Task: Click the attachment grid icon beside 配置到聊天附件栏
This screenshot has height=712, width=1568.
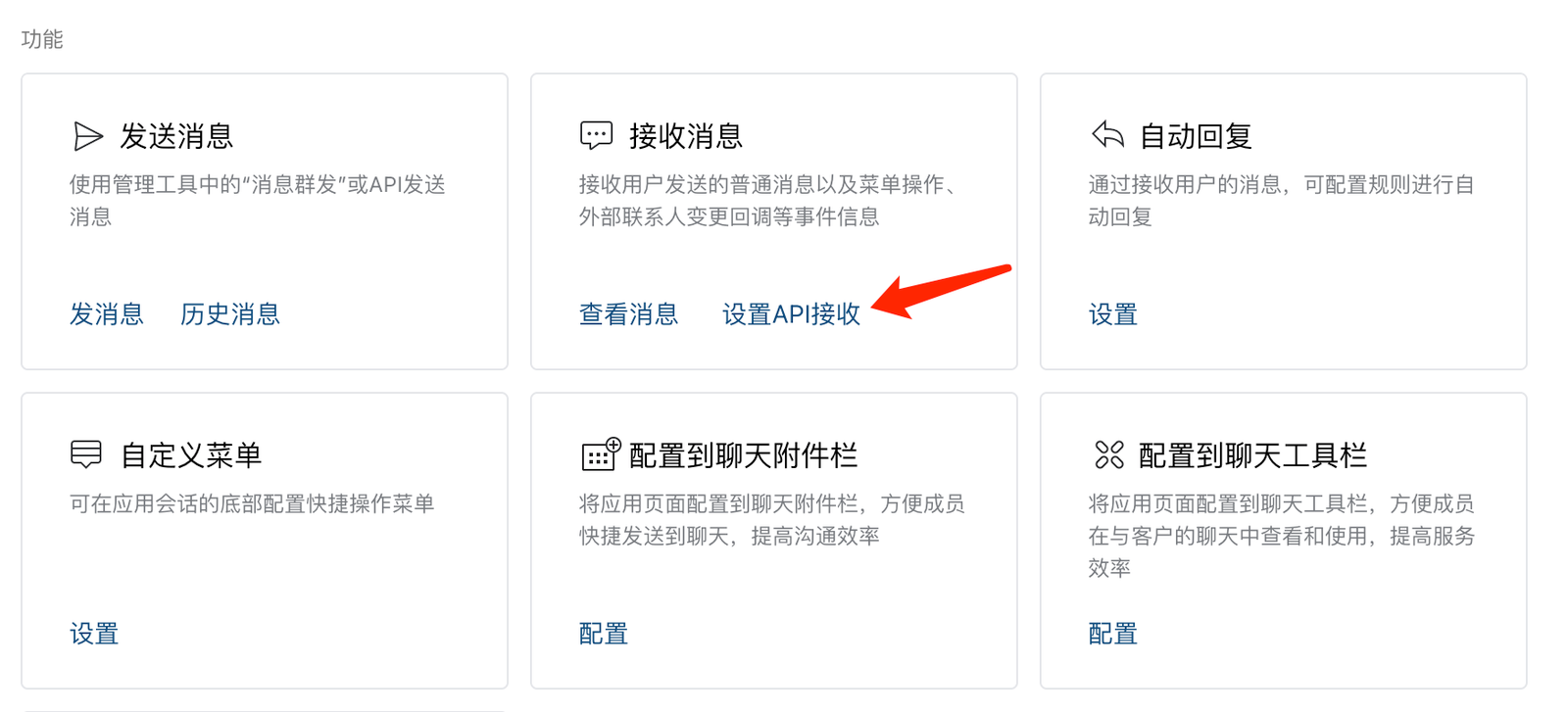Action: pyautogui.click(x=600, y=454)
